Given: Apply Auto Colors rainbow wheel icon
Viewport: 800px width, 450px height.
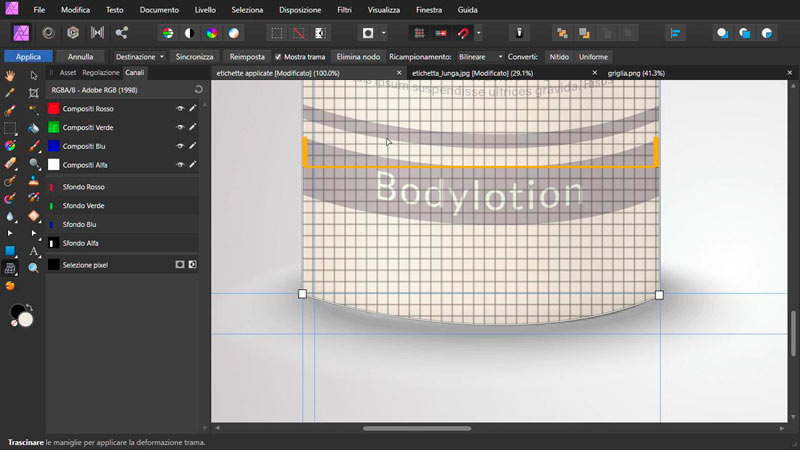Looking at the screenshot, I should tap(212, 33).
